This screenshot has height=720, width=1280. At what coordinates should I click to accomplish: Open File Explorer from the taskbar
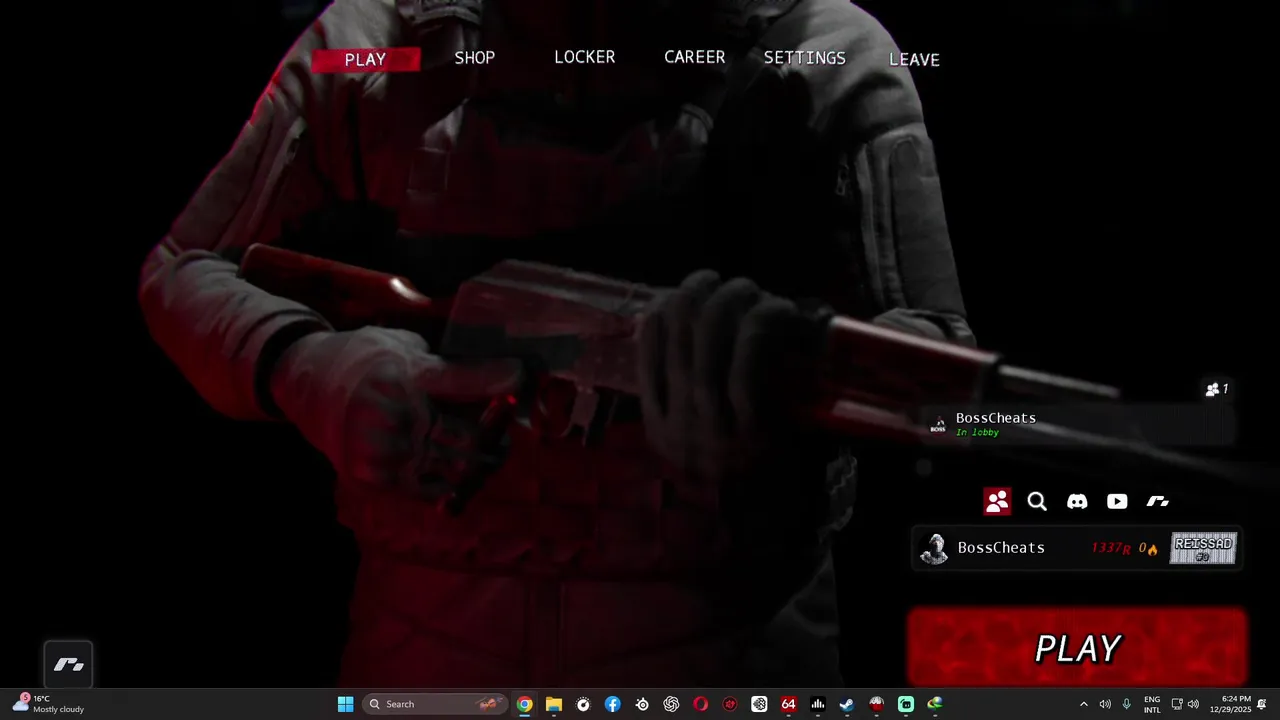pos(554,704)
